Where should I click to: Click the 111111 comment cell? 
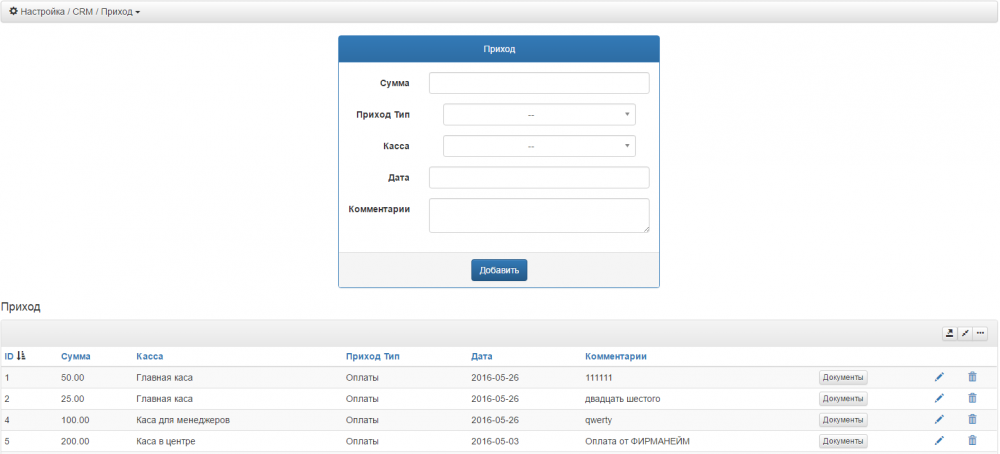tap(598, 377)
